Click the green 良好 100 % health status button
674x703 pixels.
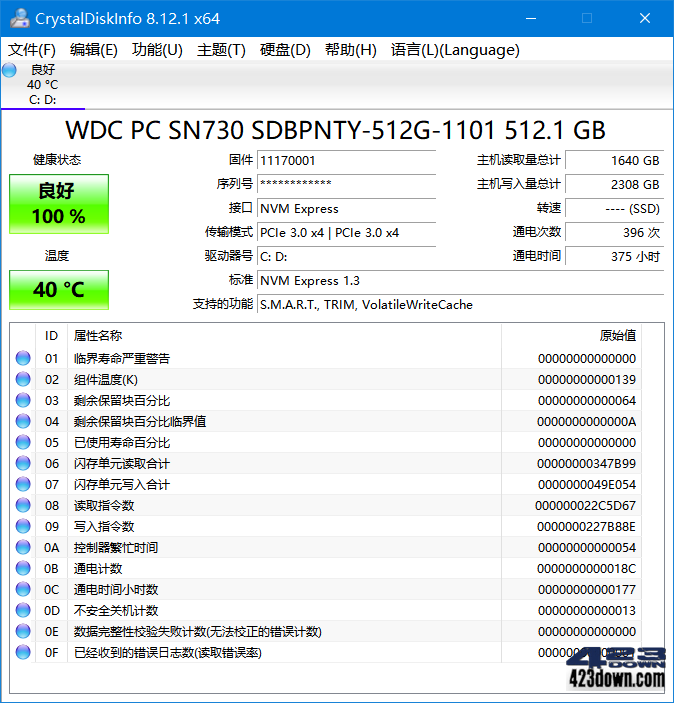(x=59, y=204)
